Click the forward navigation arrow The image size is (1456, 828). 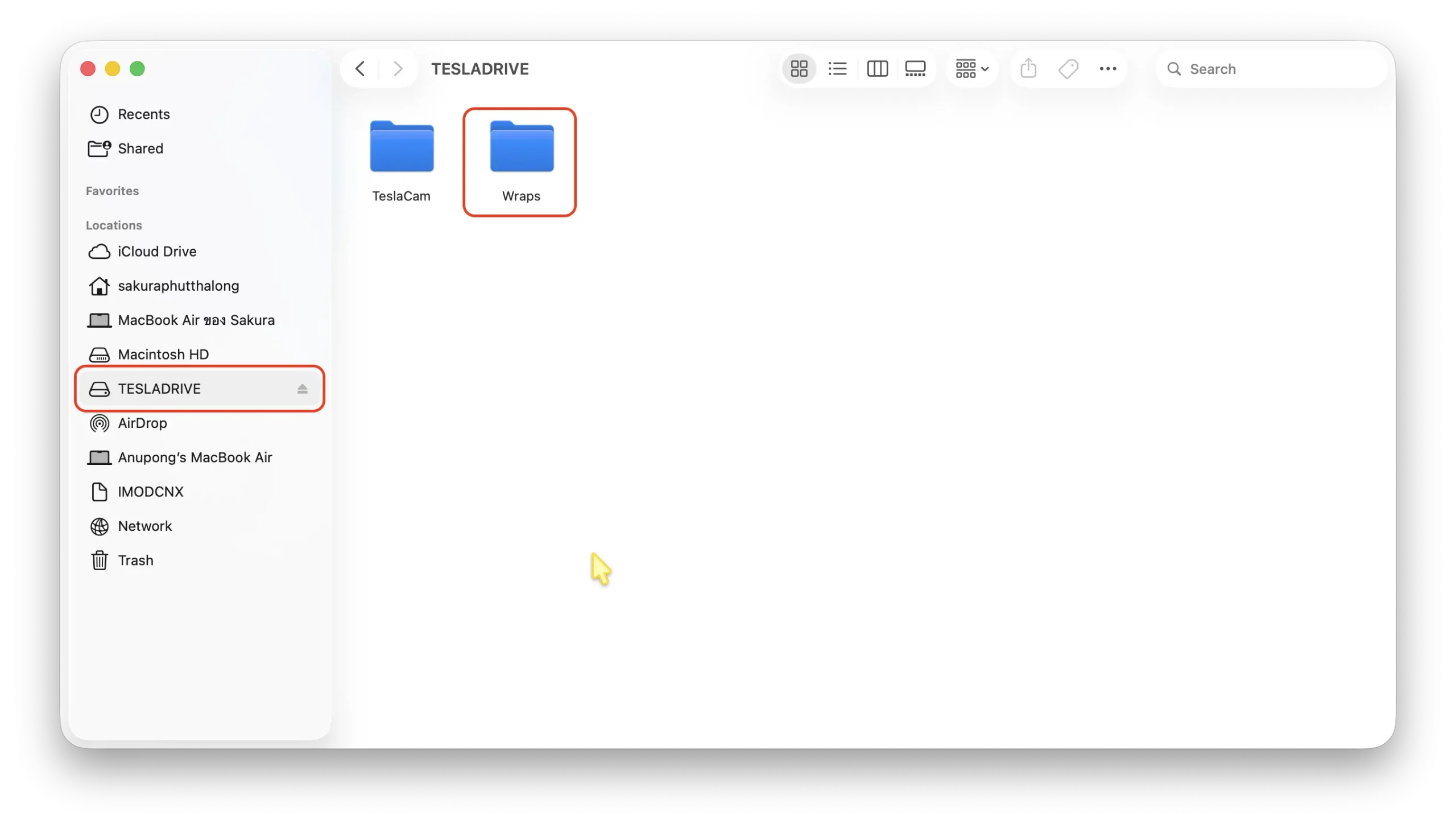pos(398,69)
